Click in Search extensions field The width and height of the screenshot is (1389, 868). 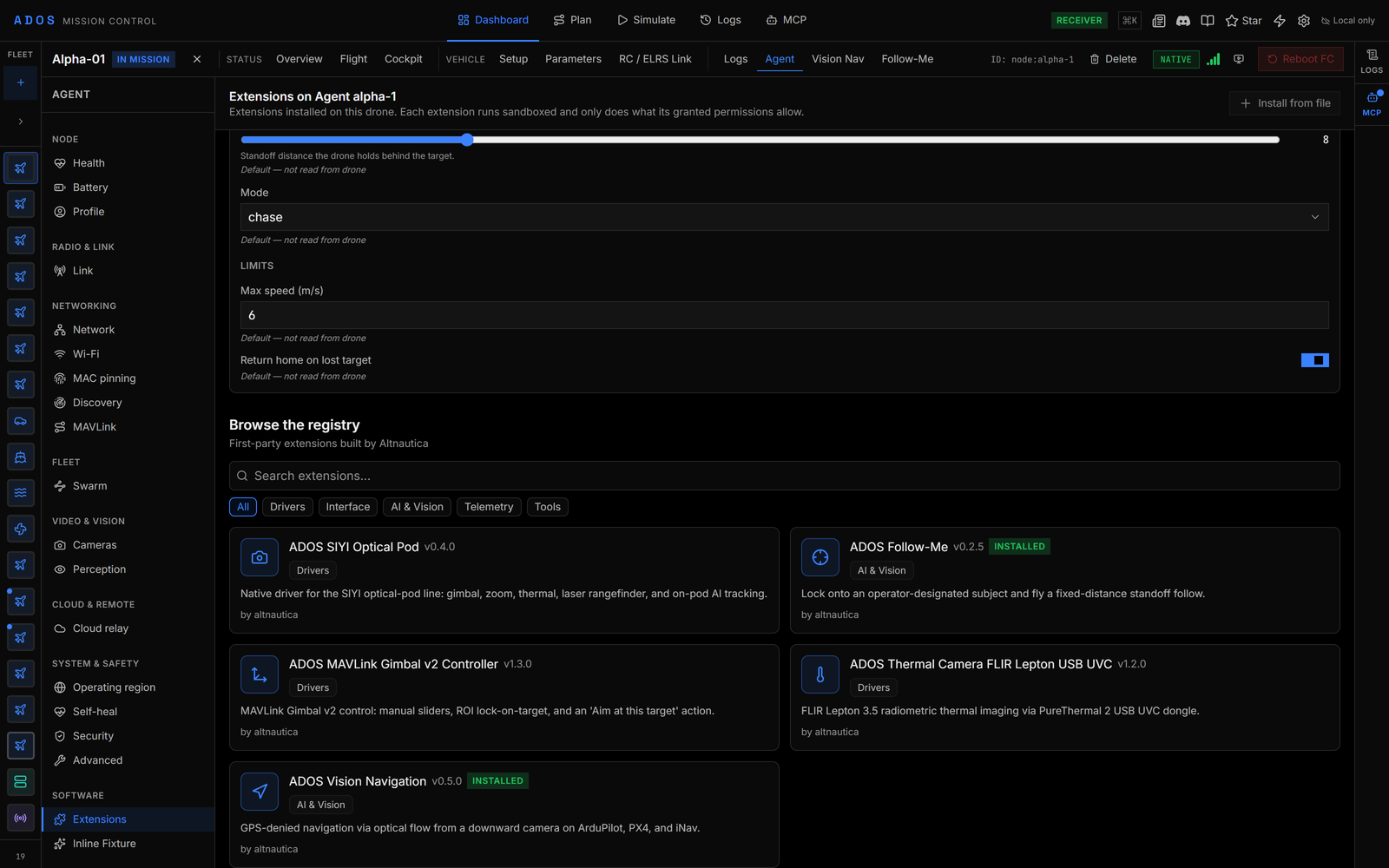pyautogui.click(x=784, y=476)
